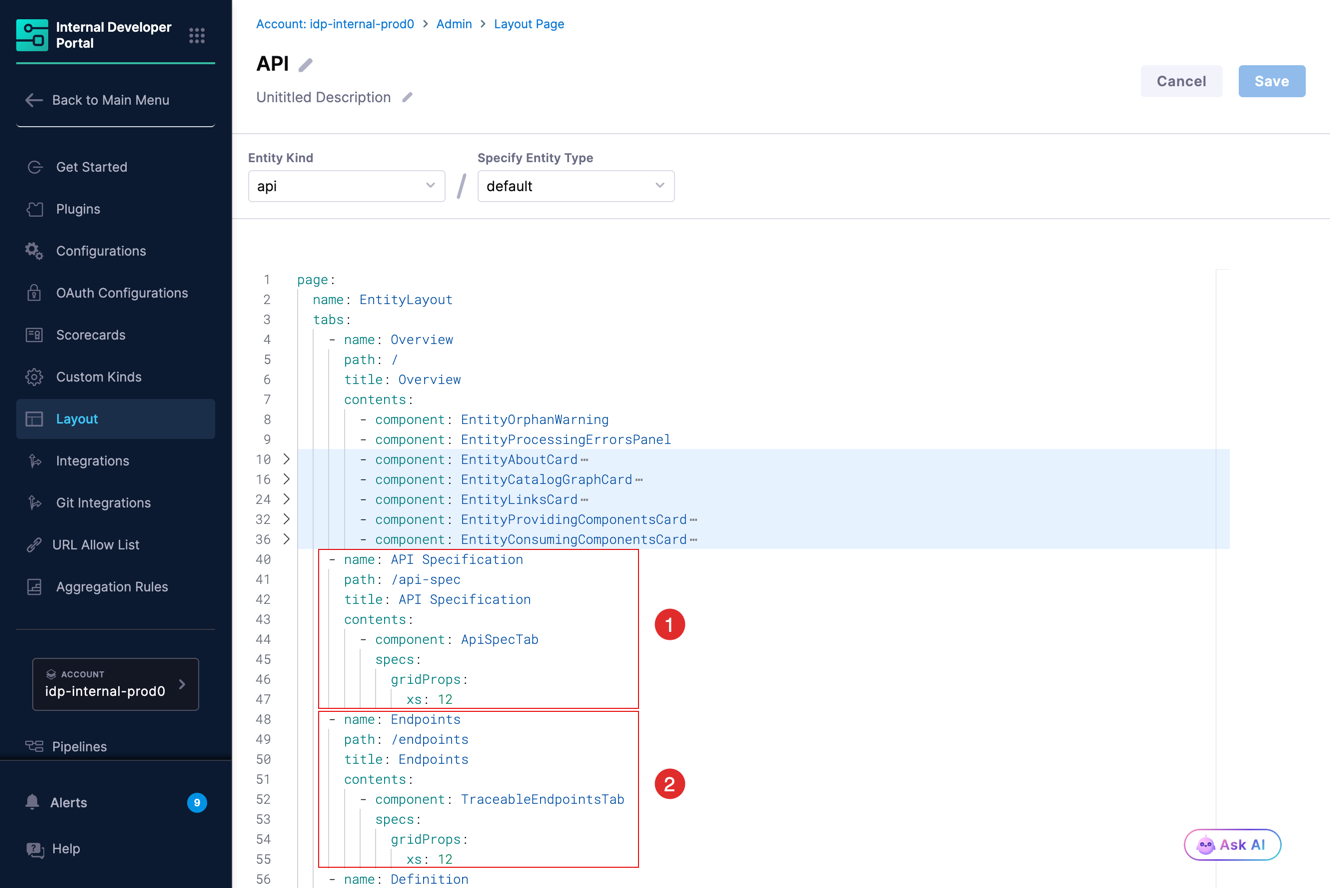This screenshot has height=888, width=1330.
Task: Open the app grid launcher icon
Action: point(197,35)
